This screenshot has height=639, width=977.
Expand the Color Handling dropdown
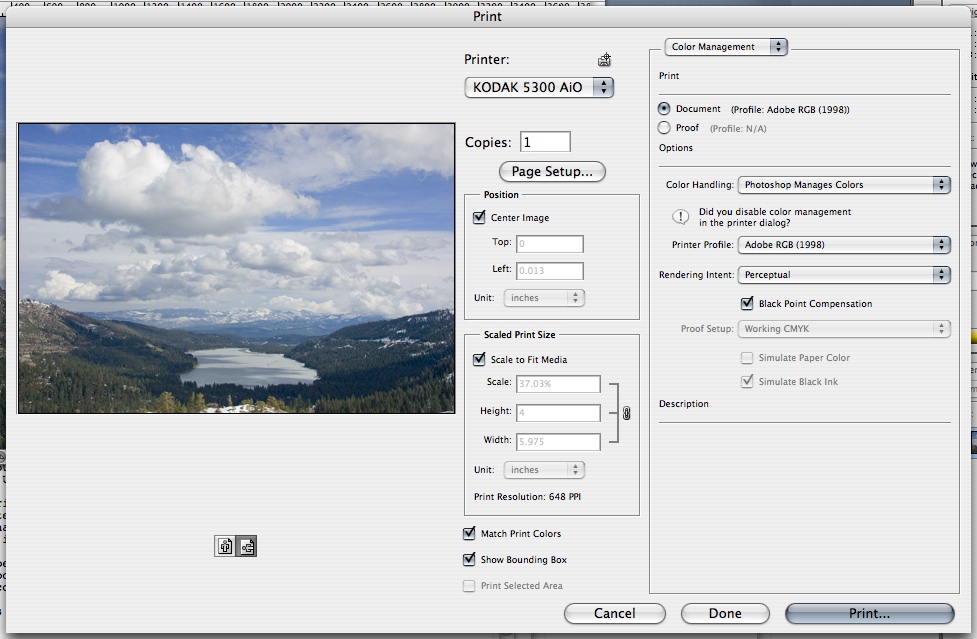pos(843,185)
